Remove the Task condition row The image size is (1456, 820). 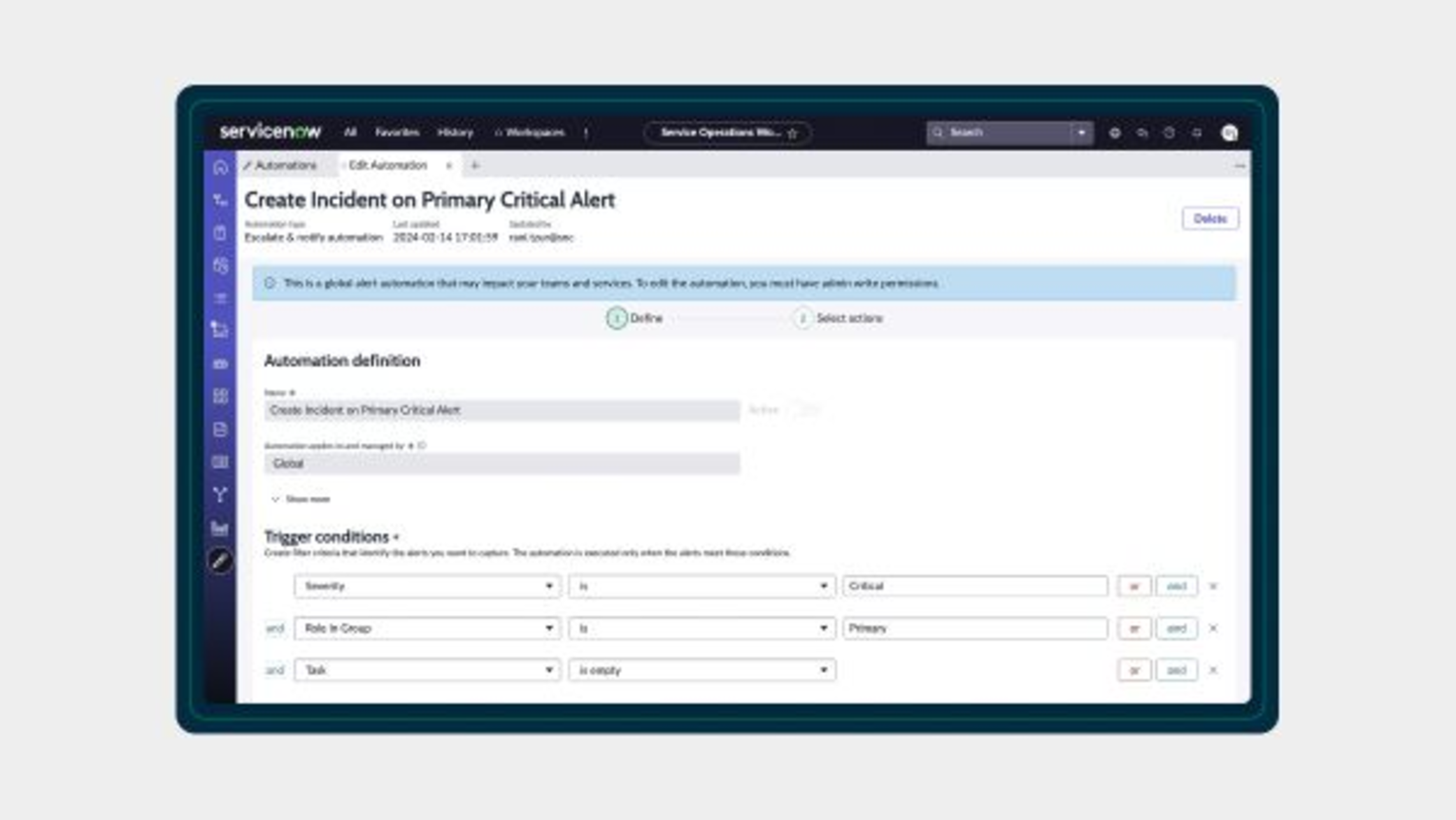pos(1213,670)
